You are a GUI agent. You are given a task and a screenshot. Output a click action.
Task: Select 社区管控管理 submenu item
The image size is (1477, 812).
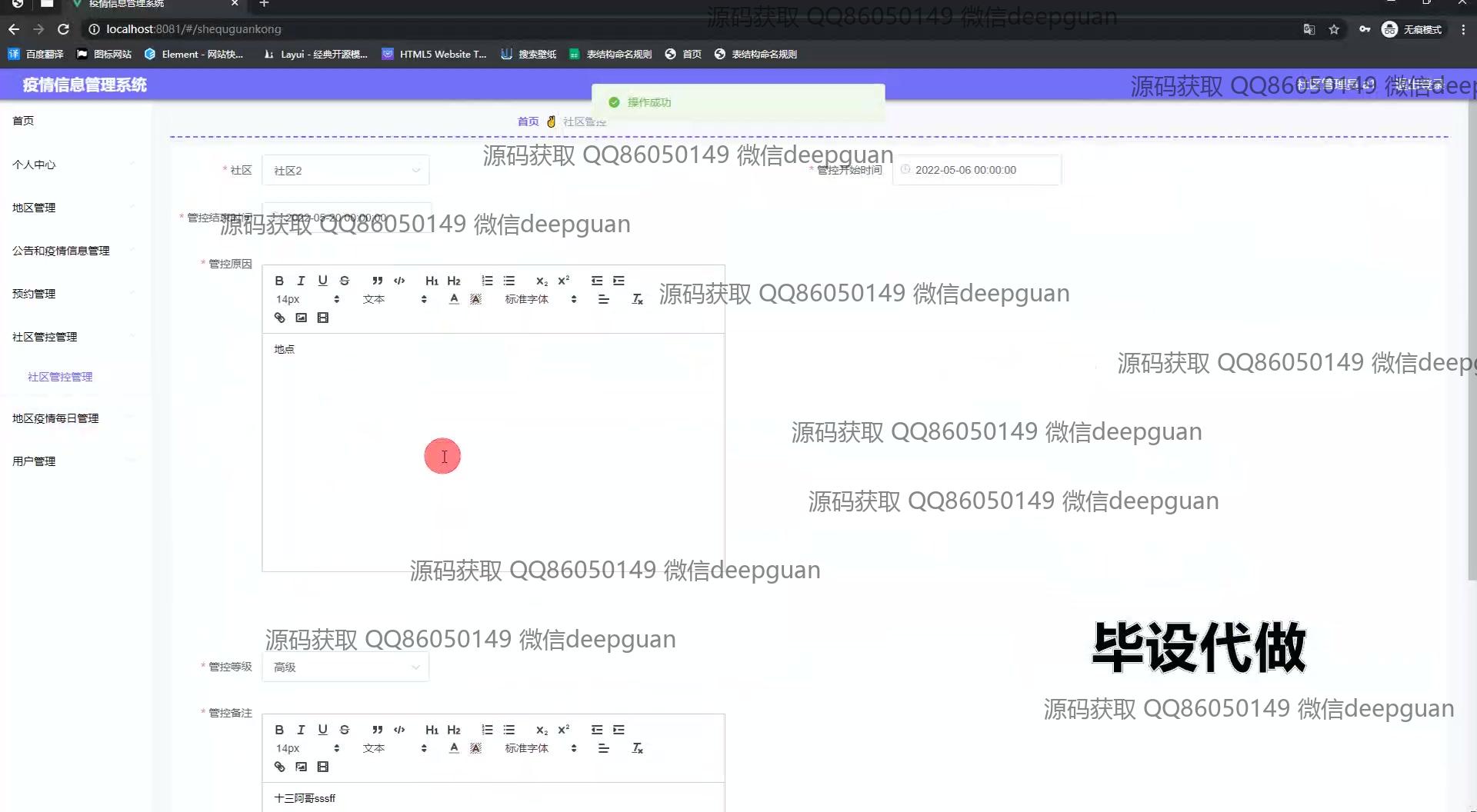coord(60,377)
